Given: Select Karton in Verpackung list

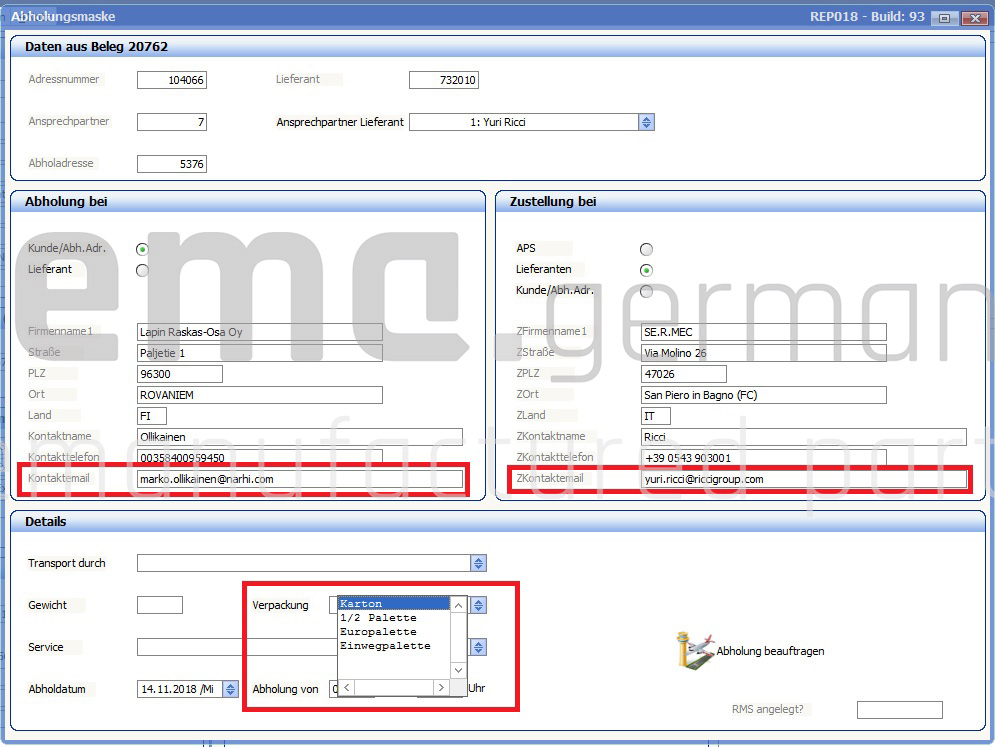Looking at the screenshot, I should [393, 604].
